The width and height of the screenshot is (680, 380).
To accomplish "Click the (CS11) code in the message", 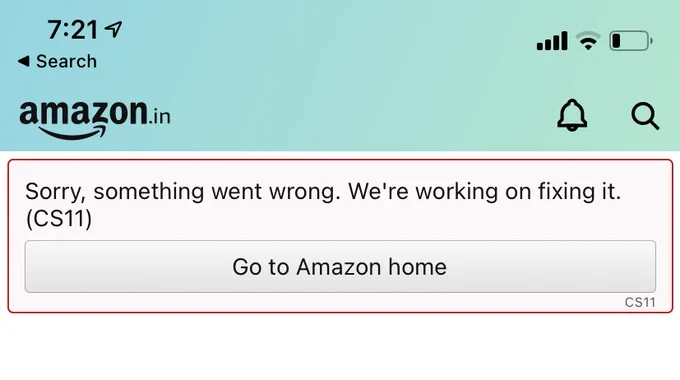I will [59, 218].
